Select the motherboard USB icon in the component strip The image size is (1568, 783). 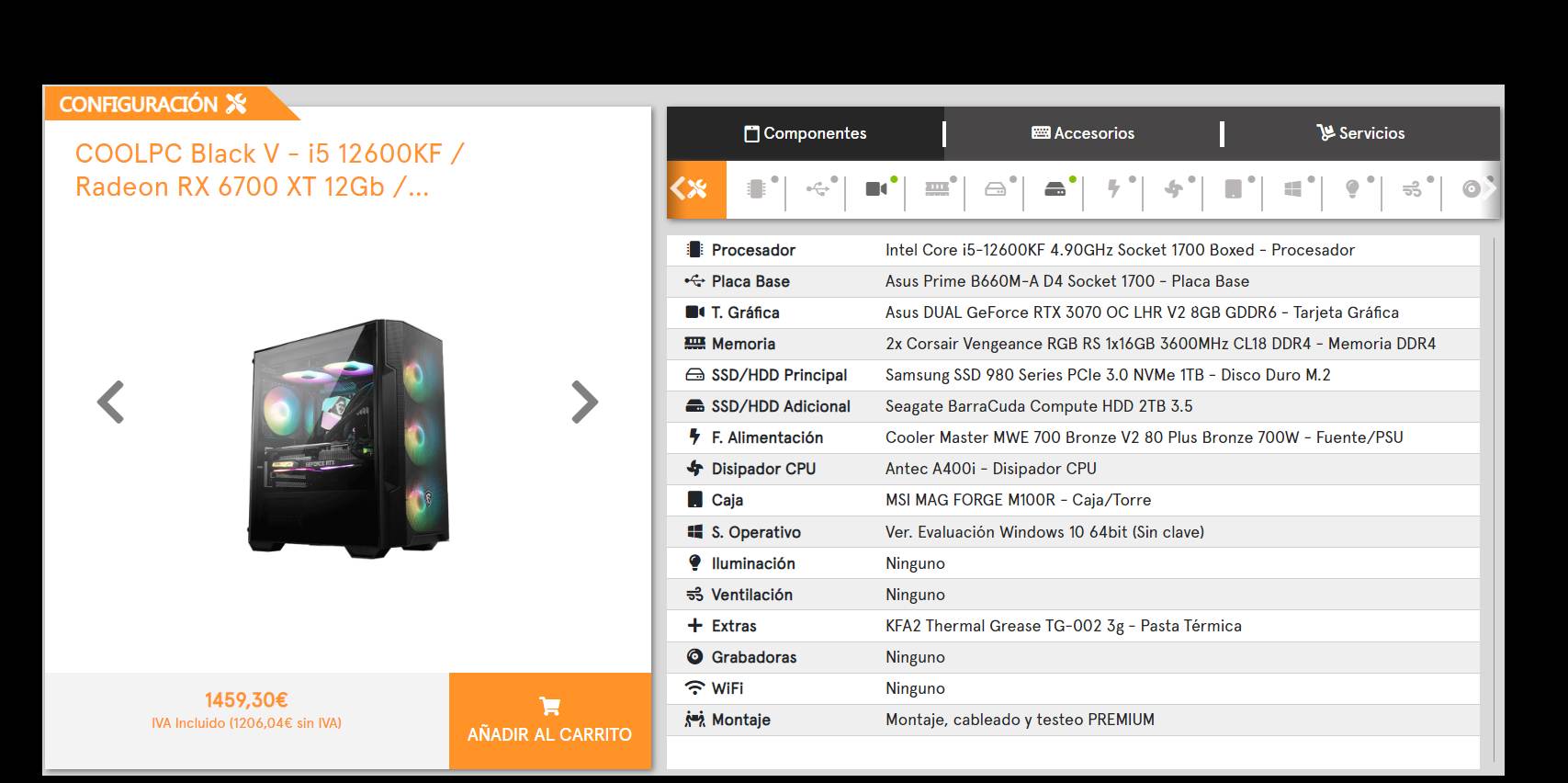(817, 188)
